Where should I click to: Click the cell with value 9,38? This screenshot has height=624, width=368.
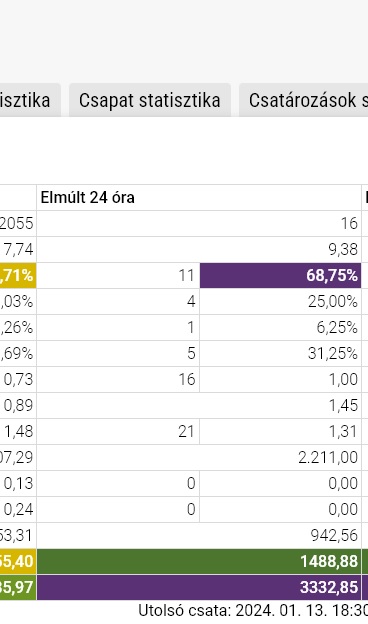tap(199, 250)
